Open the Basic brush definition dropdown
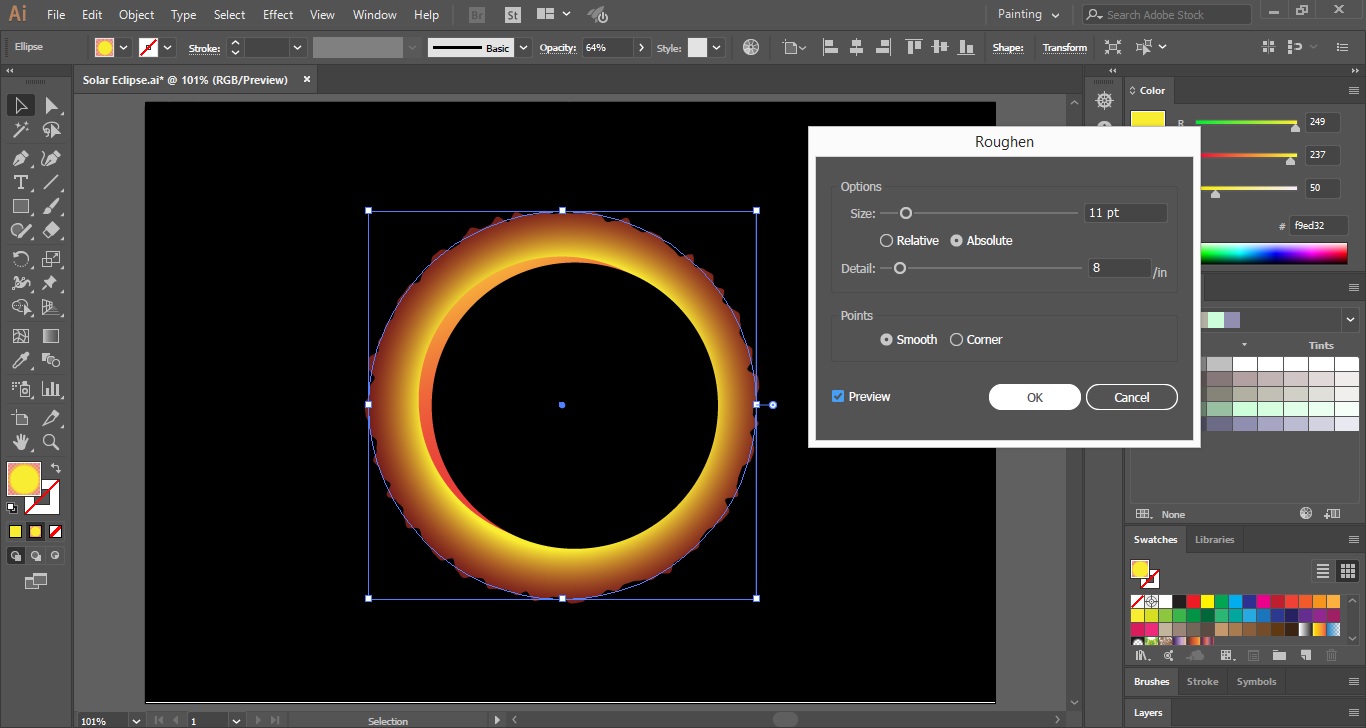 pos(523,47)
